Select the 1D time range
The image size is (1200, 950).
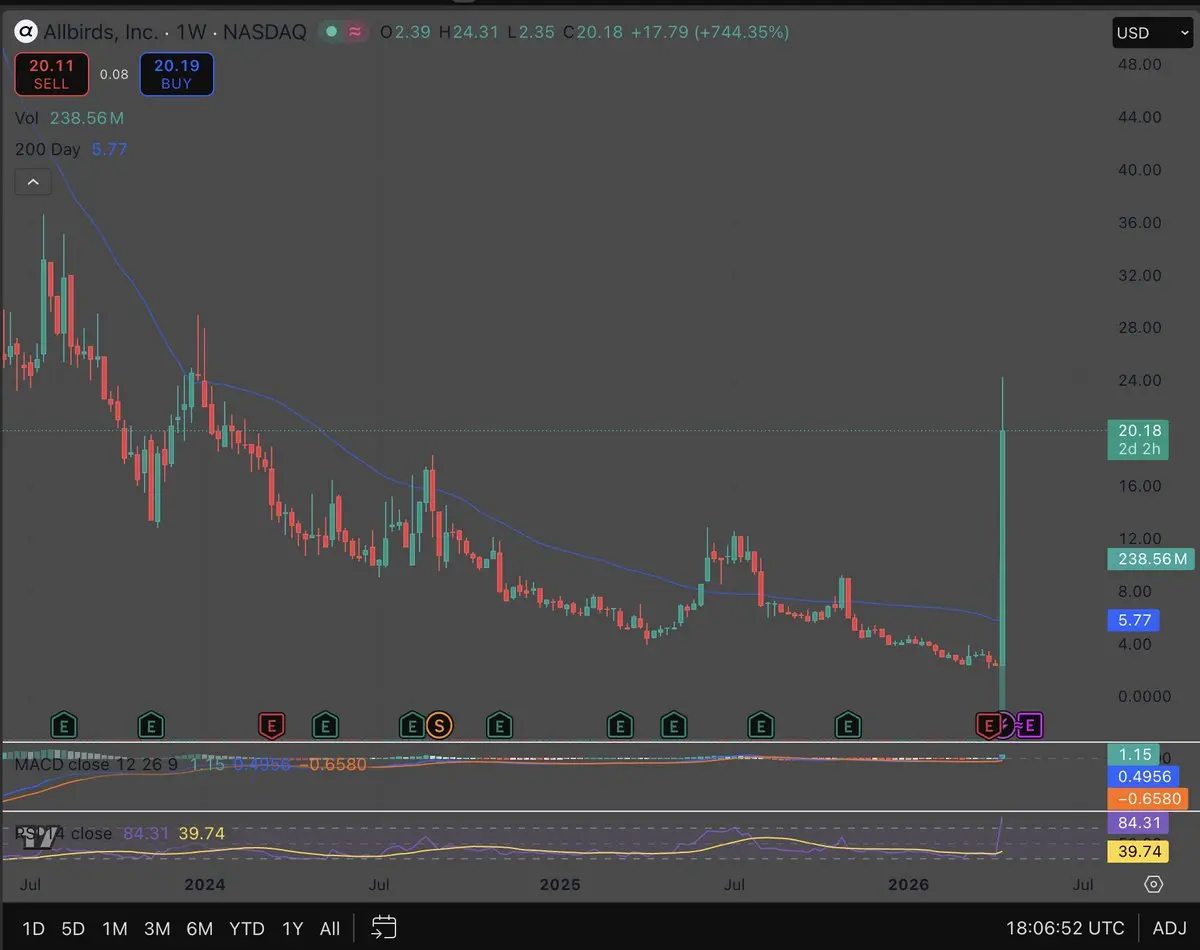pyautogui.click(x=33, y=928)
